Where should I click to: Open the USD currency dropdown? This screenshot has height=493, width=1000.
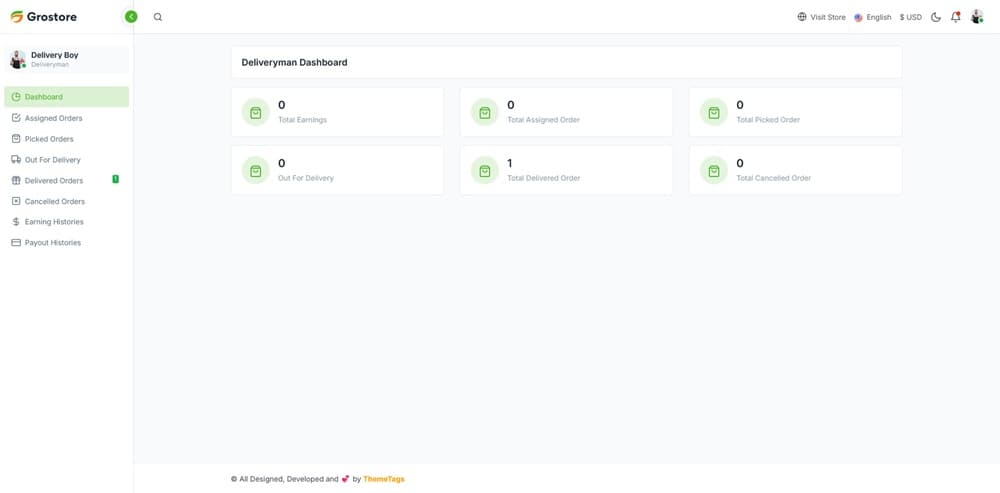pyautogui.click(x=911, y=17)
